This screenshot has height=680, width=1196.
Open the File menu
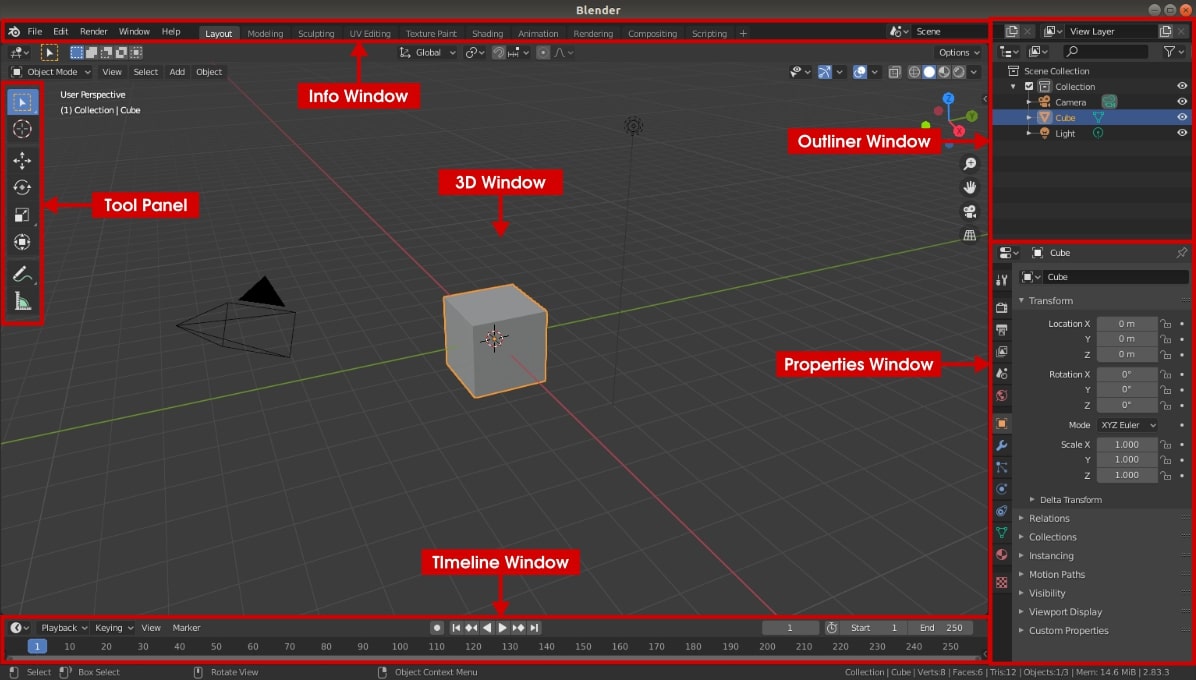click(35, 32)
